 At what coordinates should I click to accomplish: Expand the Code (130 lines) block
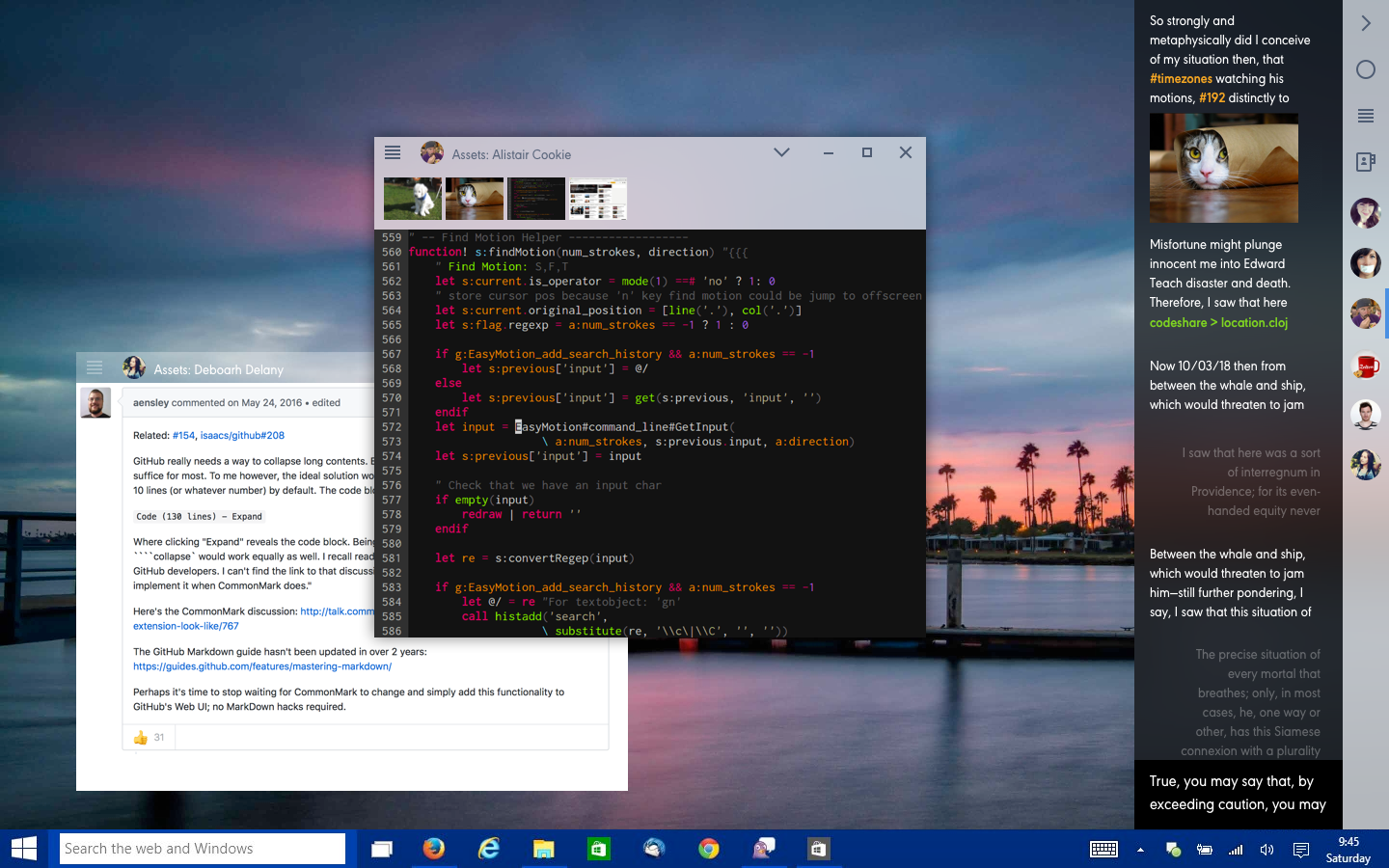199,516
